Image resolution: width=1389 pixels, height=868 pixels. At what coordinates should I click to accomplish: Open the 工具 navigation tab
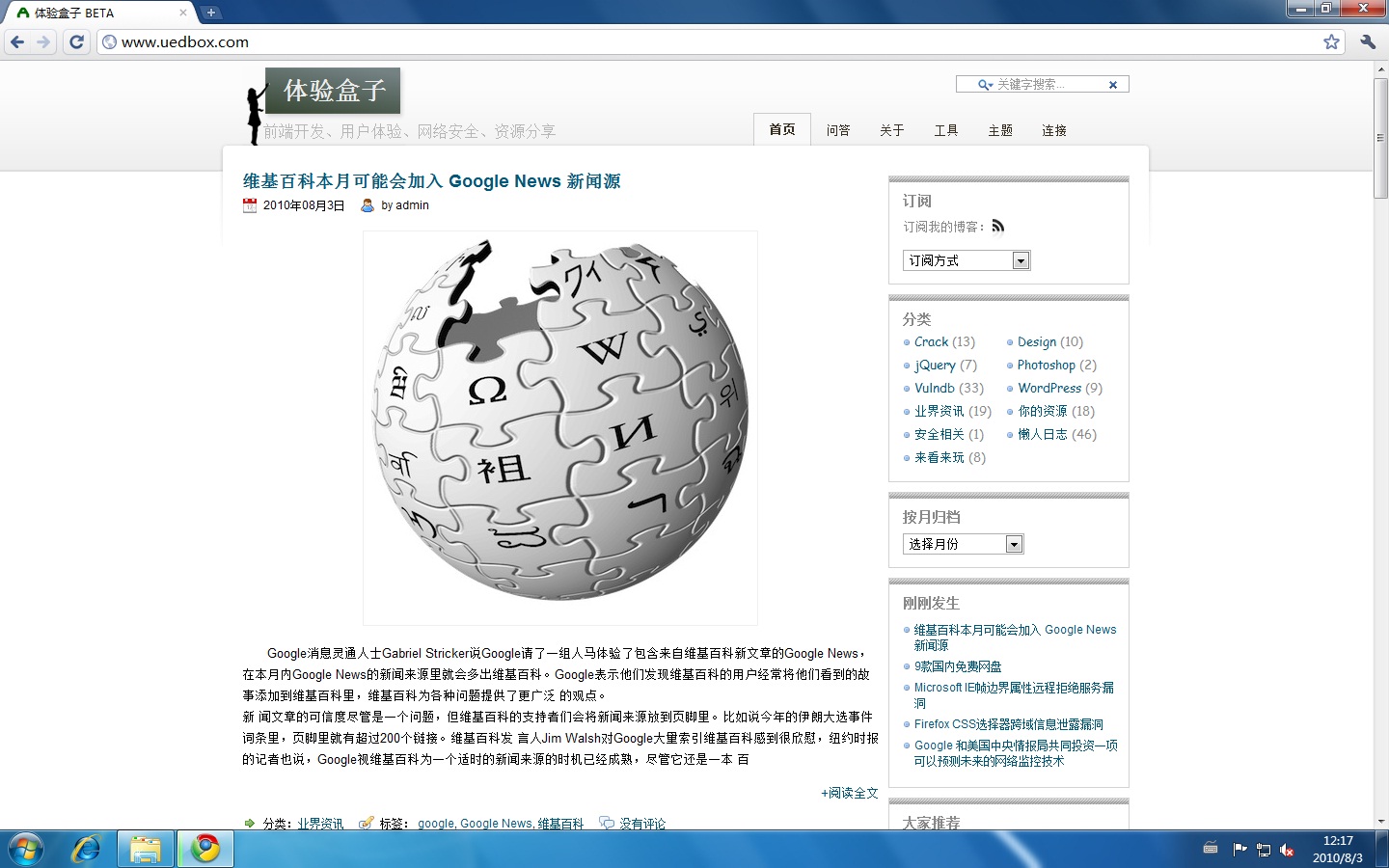(x=946, y=130)
